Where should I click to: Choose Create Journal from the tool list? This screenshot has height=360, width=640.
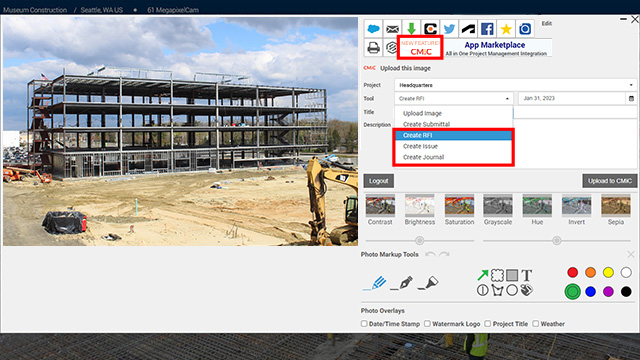453,157
